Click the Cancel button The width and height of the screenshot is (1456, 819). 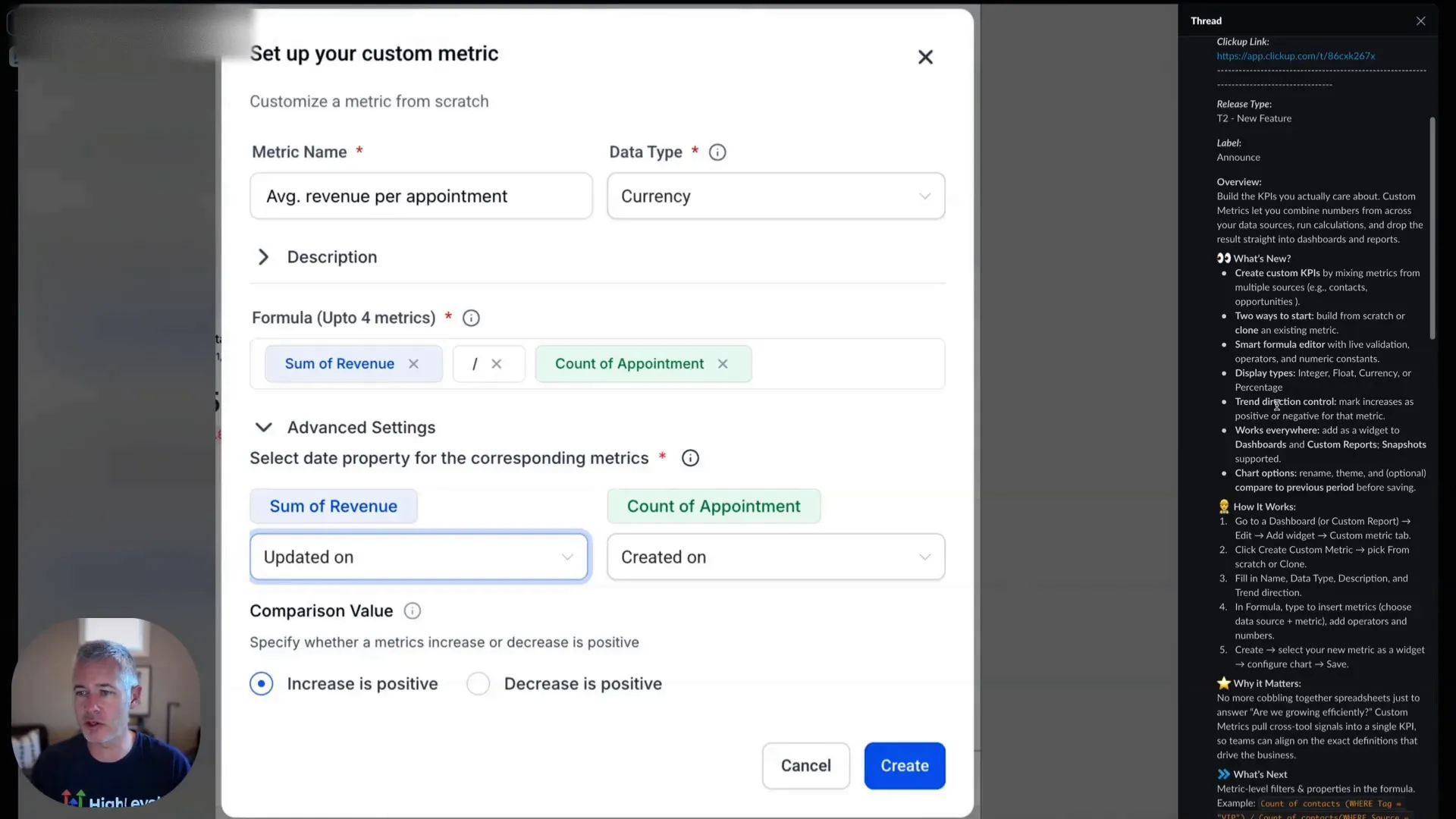pyautogui.click(x=805, y=765)
